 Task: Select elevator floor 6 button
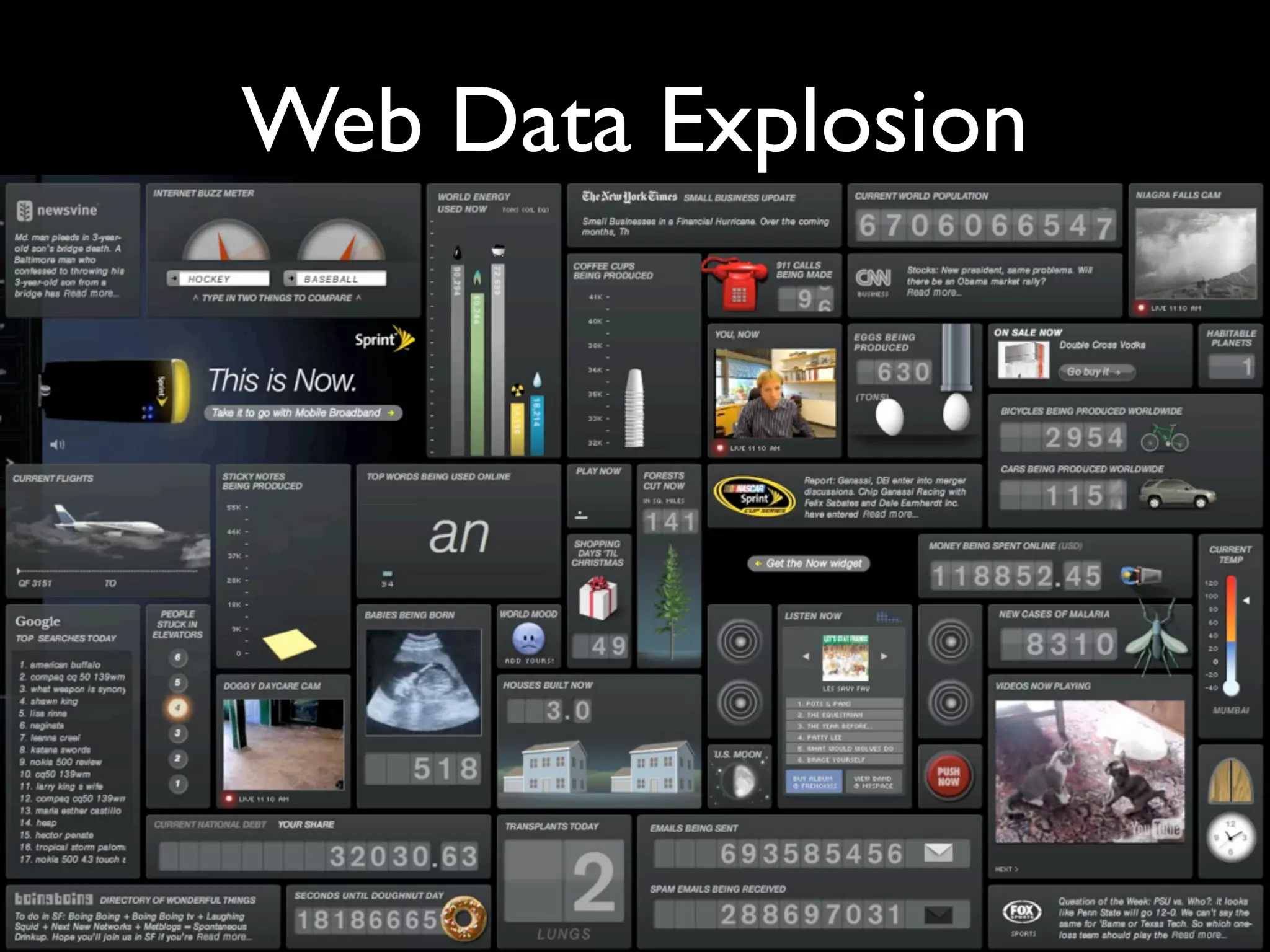(x=177, y=658)
